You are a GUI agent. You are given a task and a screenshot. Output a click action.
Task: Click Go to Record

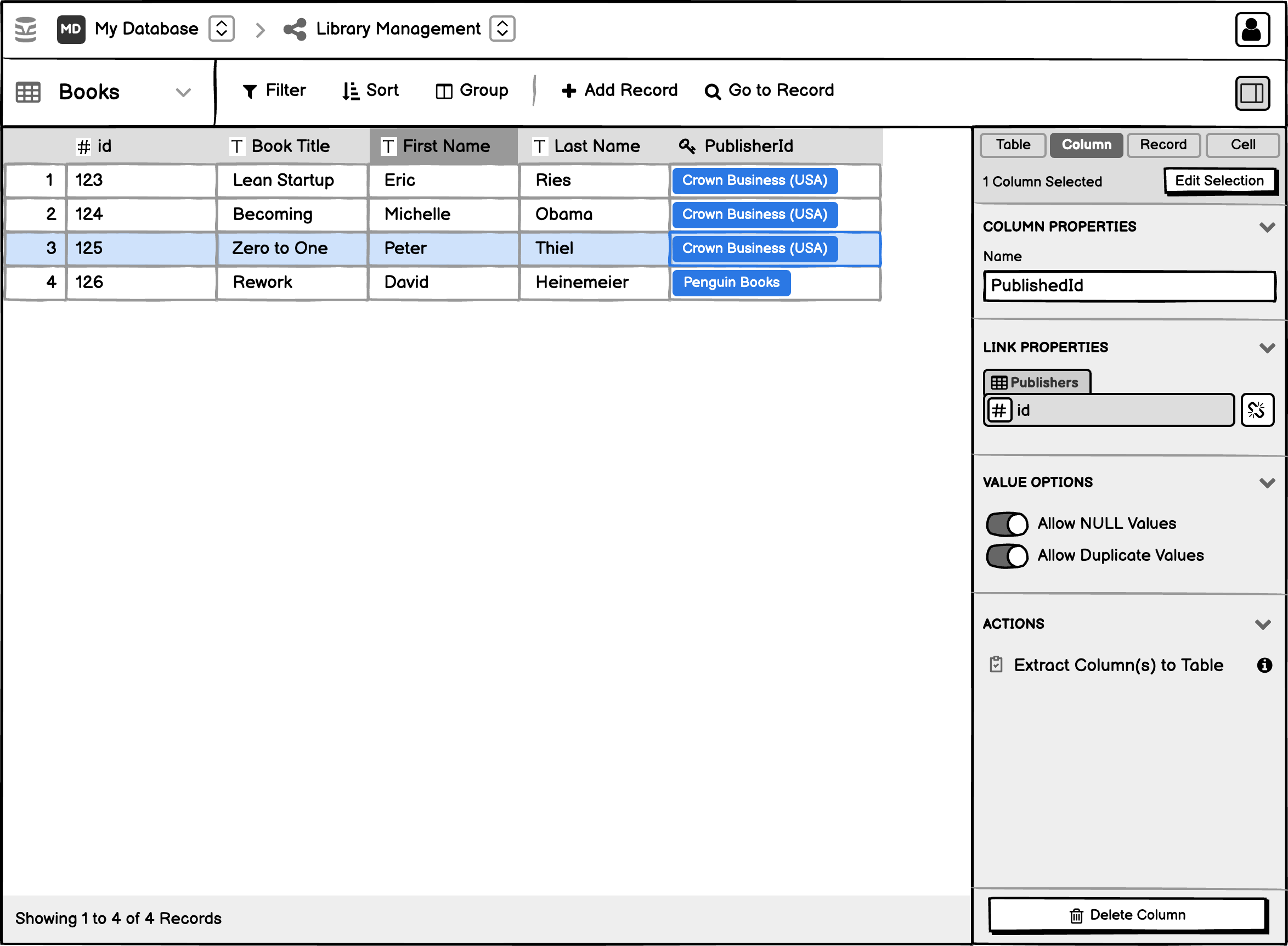click(770, 91)
